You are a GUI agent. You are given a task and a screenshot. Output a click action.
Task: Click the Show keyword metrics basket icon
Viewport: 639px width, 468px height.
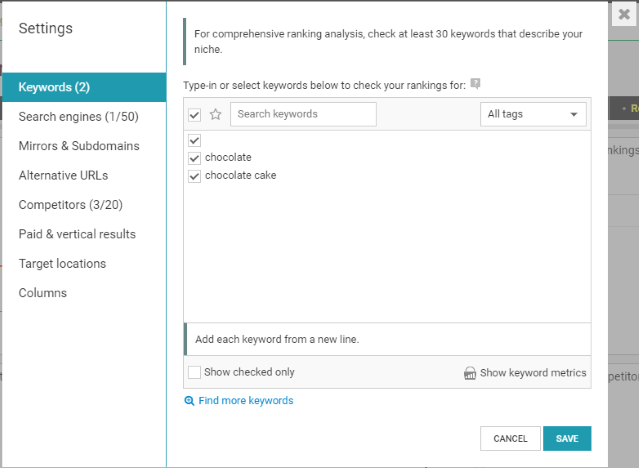[470, 373]
